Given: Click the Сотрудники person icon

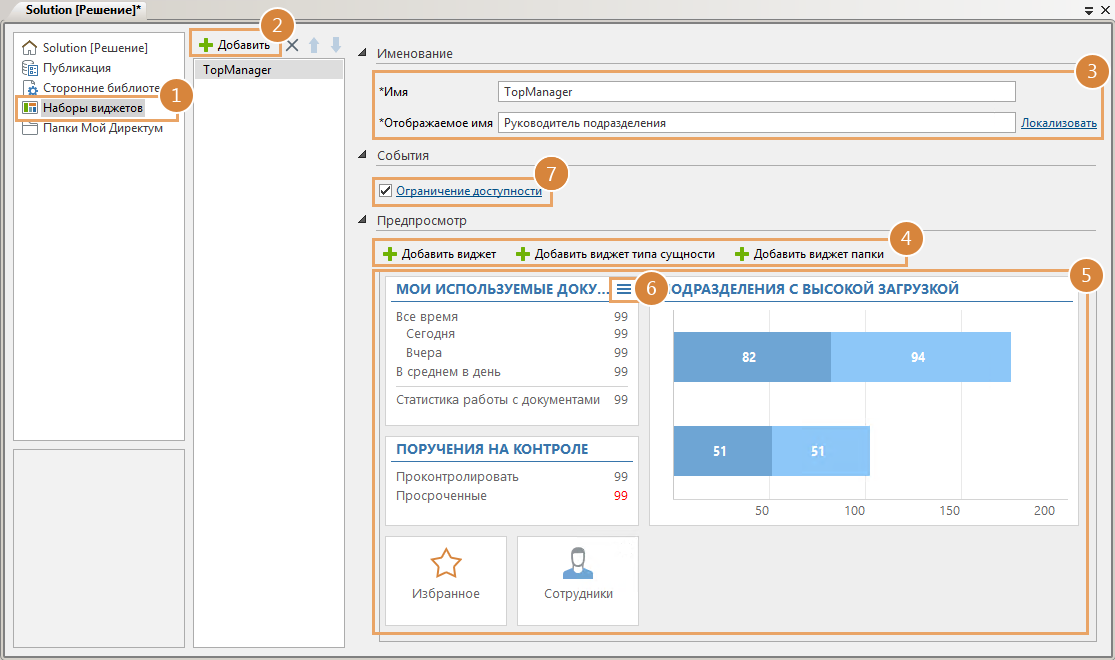Looking at the screenshot, I should [x=578, y=563].
